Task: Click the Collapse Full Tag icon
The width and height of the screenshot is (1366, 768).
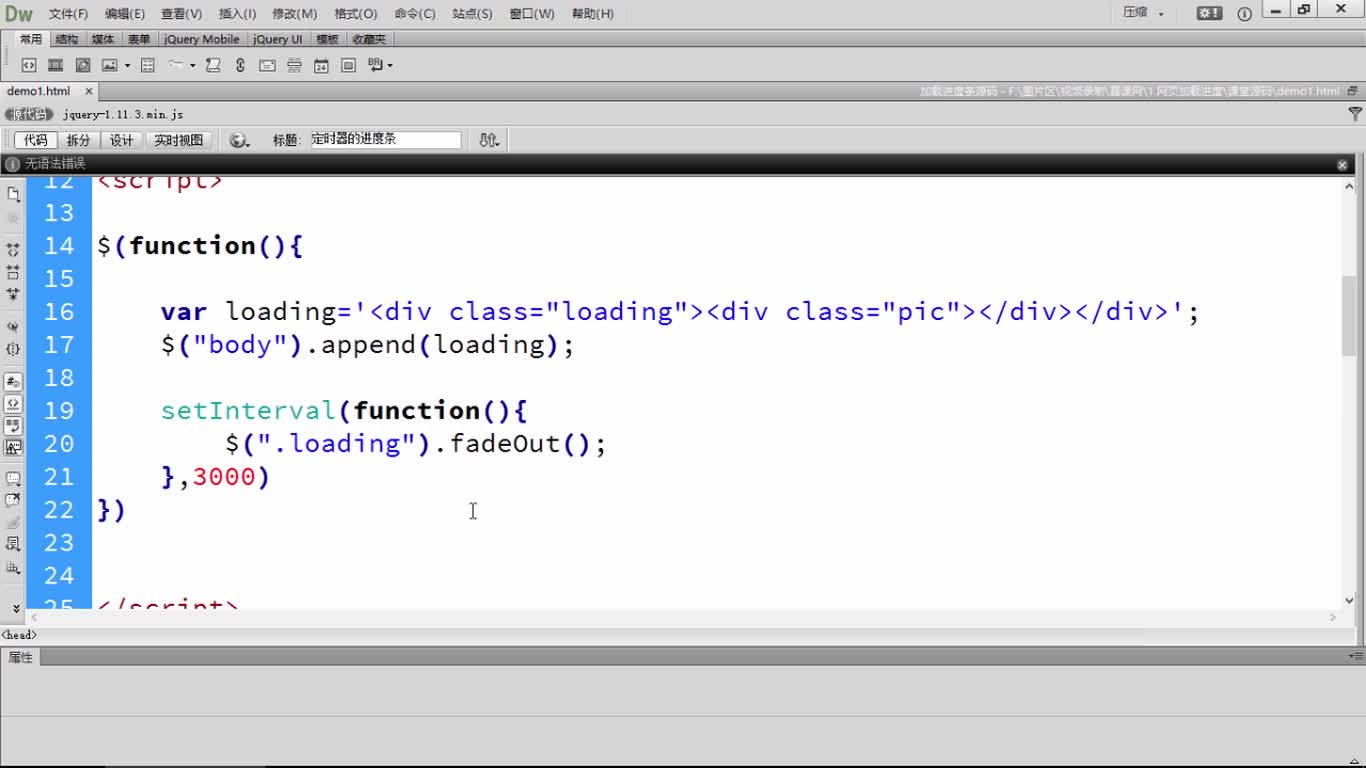Action: pyautogui.click(x=13, y=250)
